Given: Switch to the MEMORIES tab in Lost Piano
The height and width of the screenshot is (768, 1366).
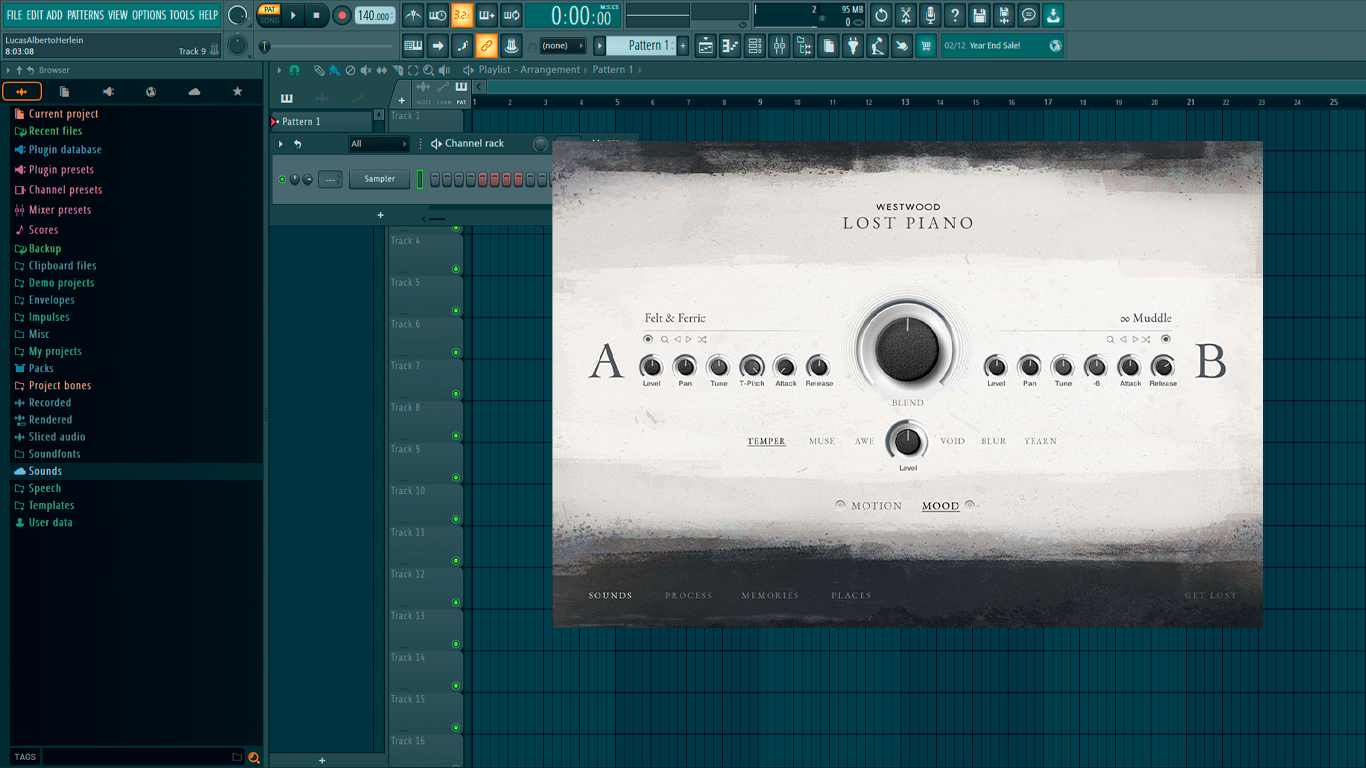Looking at the screenshot, I should pos(770,595).
